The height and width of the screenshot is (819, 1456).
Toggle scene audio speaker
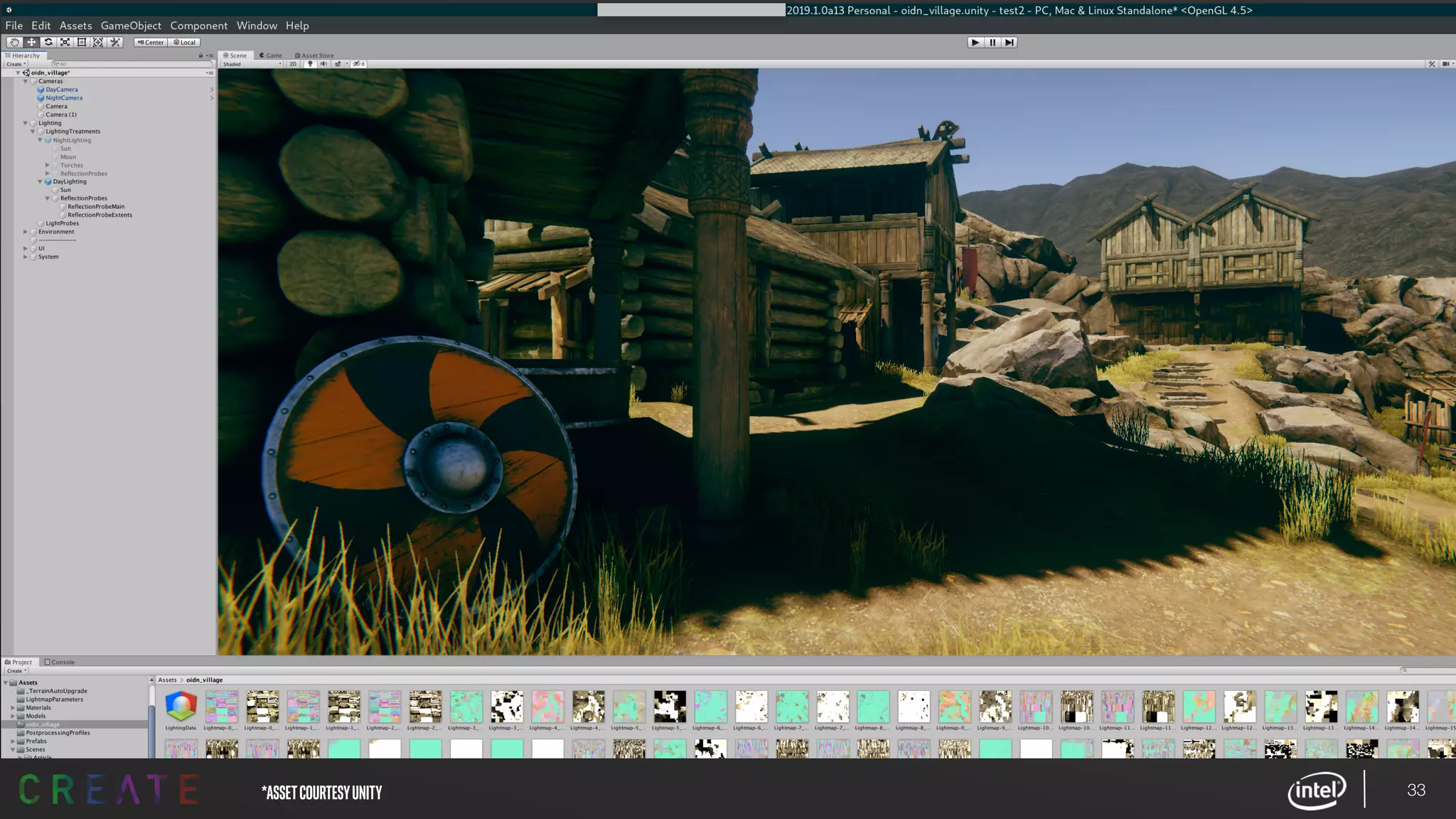coord(323,64)
